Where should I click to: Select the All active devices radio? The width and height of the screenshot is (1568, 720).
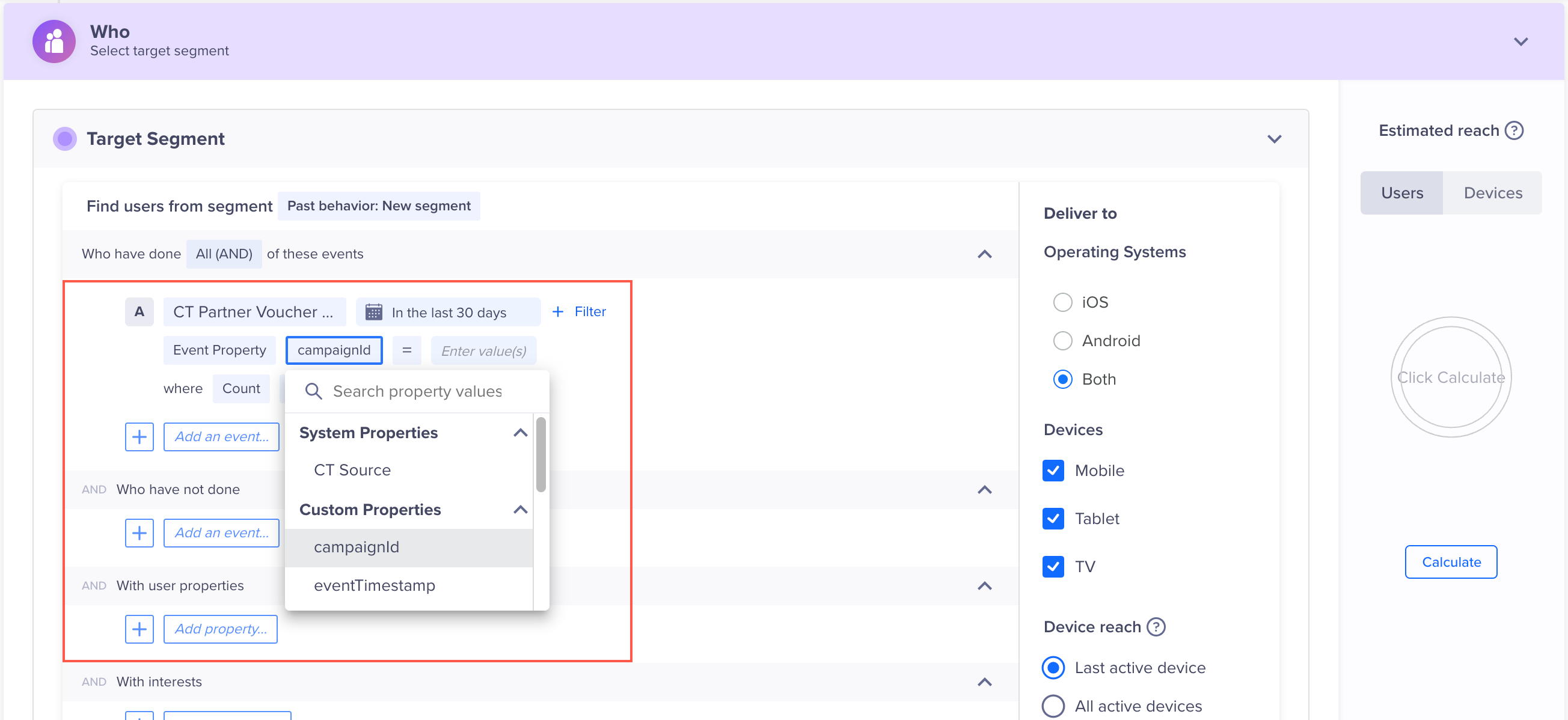(x=1052, y=706)
